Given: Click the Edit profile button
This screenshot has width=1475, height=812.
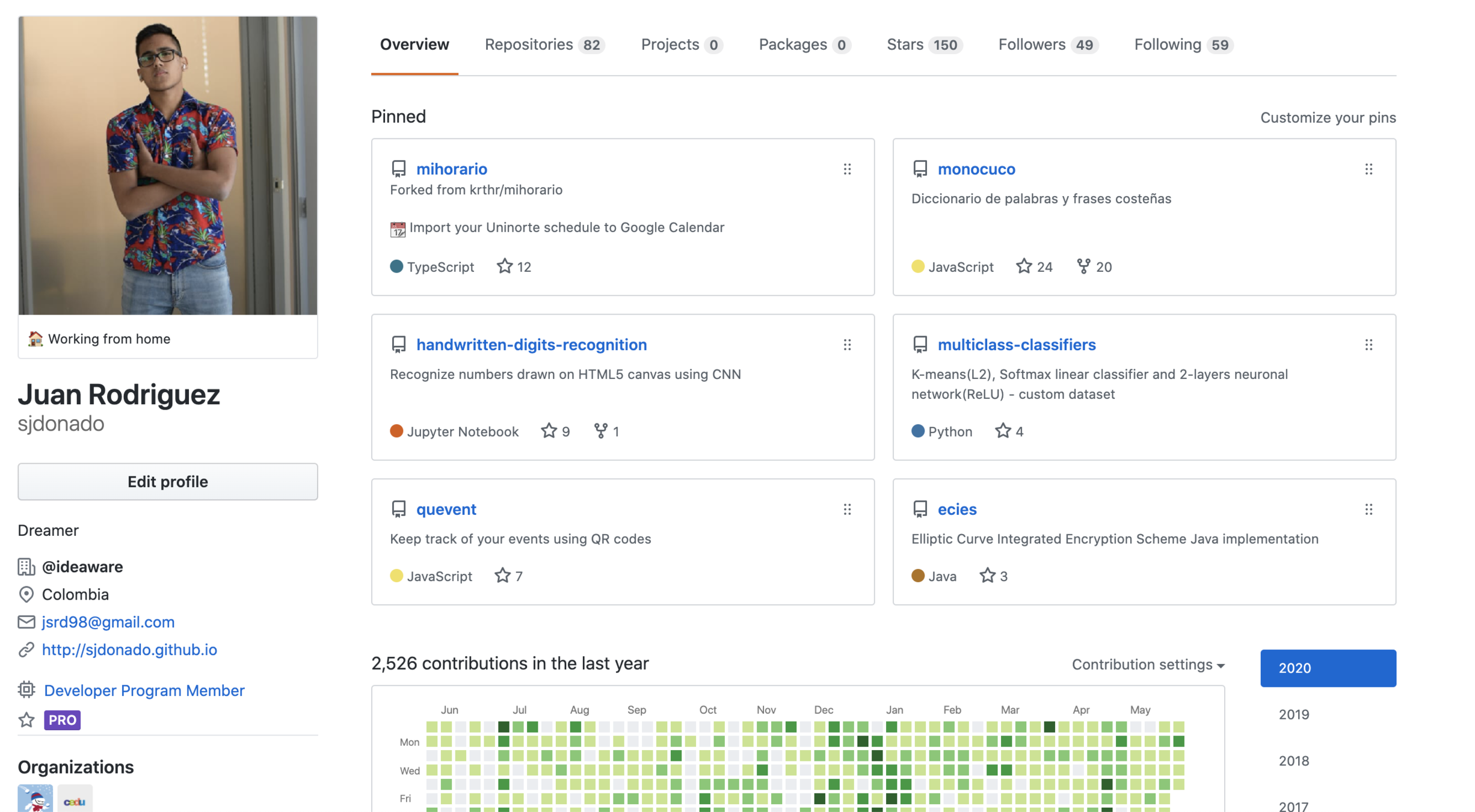Looking at the screenshot, I should tap(167, 482).
